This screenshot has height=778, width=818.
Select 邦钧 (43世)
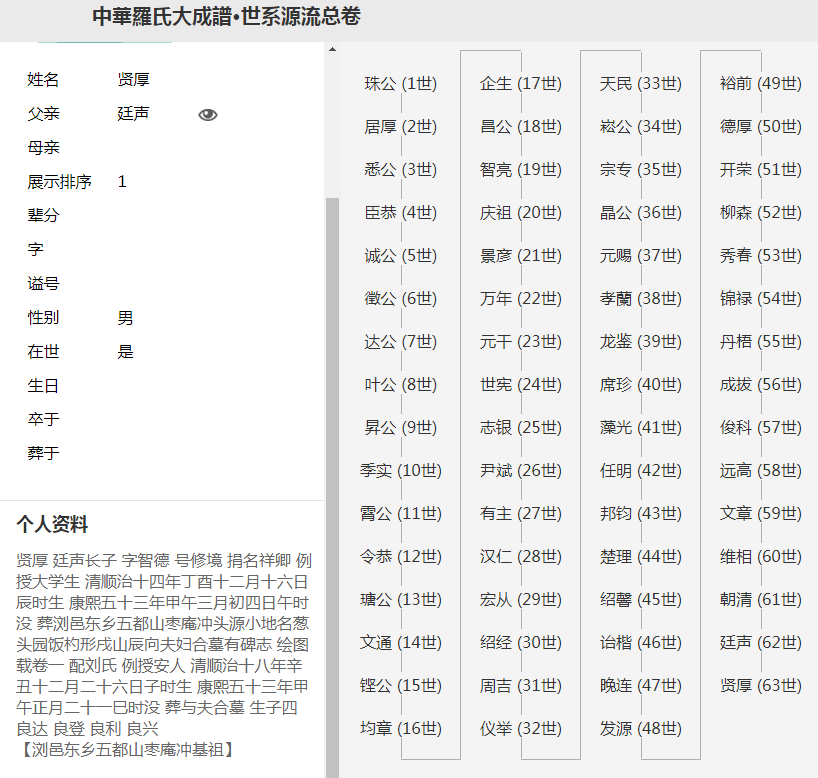[x=641, y=513]
